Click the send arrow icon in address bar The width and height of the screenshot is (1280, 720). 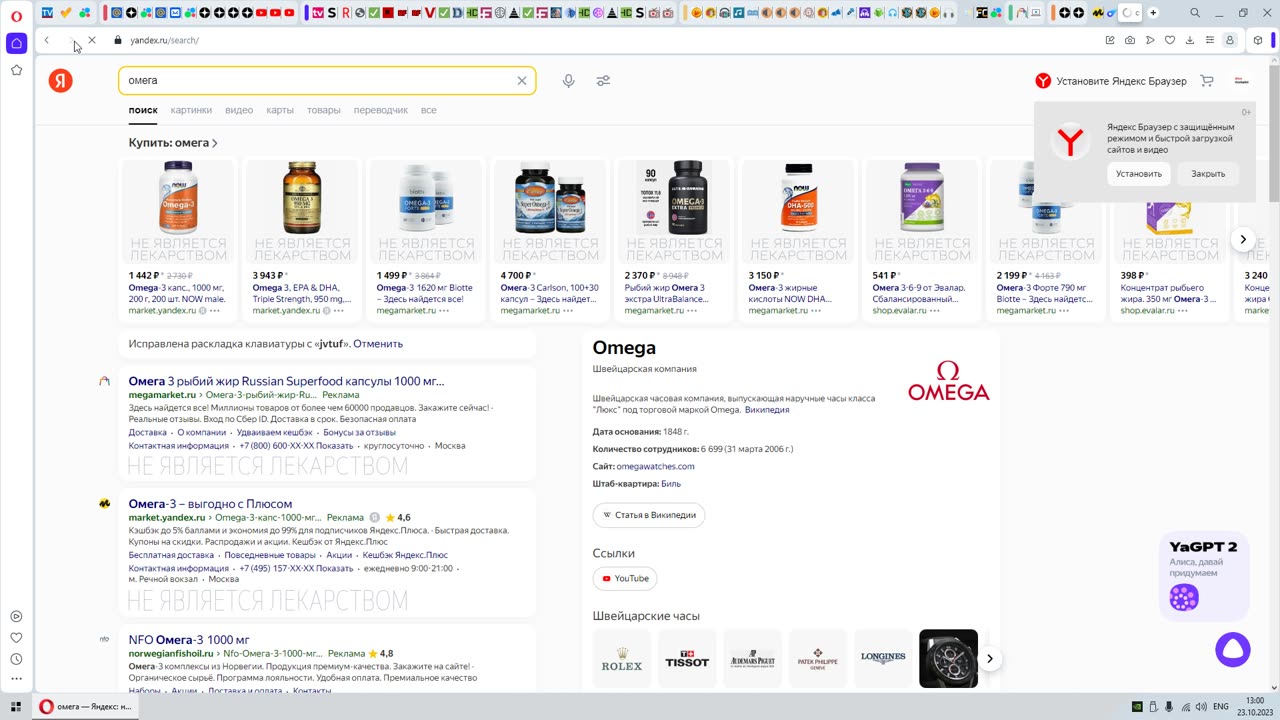pos(1150,40)
